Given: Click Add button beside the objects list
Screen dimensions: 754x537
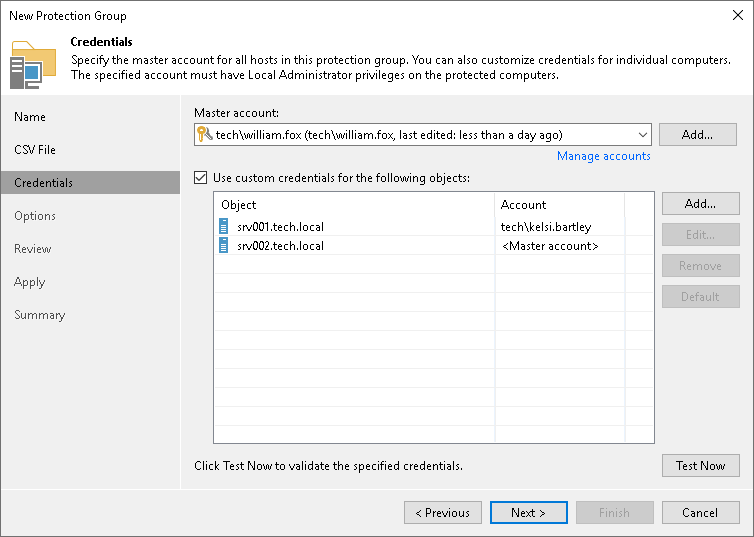Looking at the screenshot, I should [x=700, y=204].
